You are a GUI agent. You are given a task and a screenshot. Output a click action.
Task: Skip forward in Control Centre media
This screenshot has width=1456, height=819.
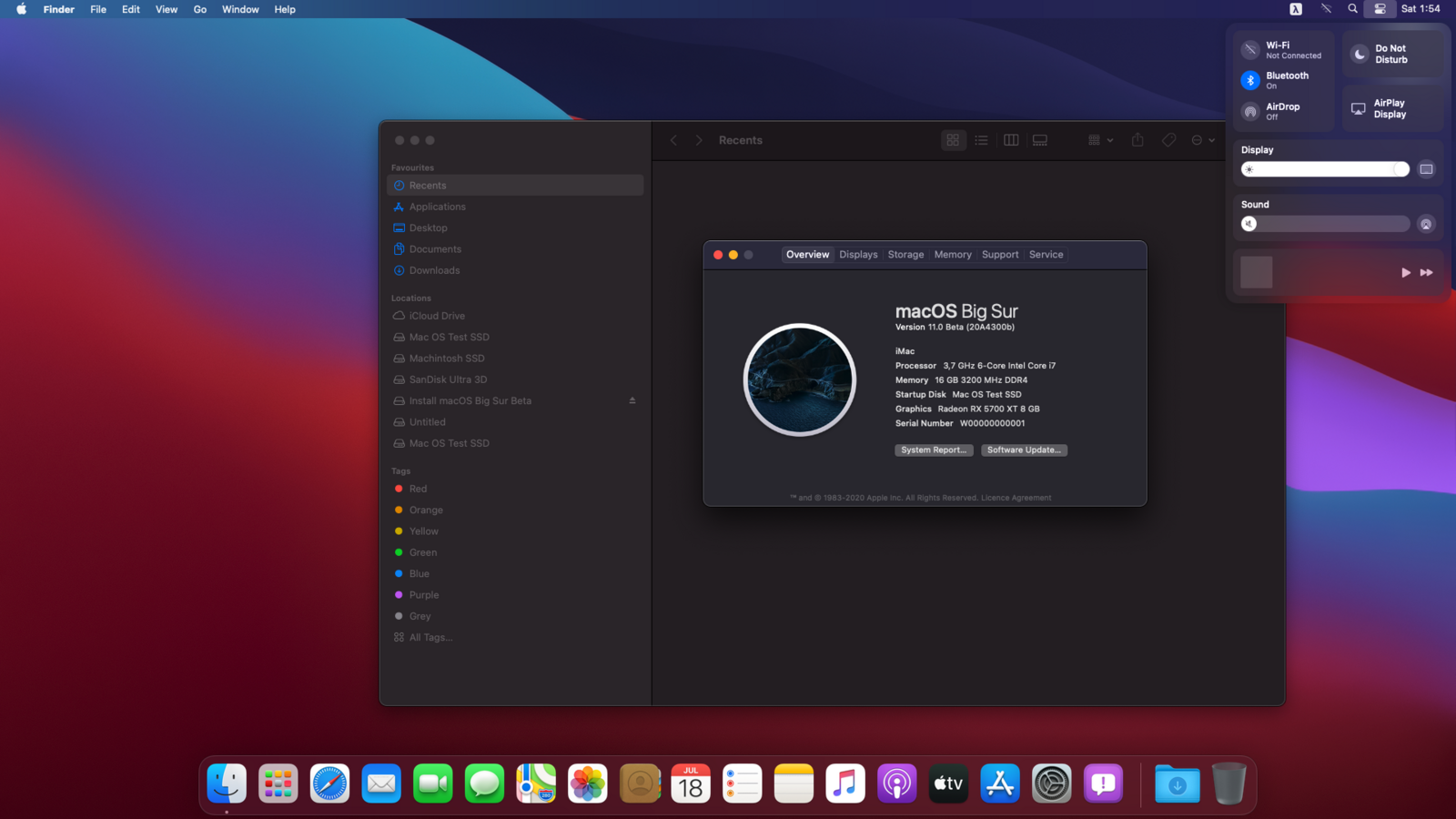coord(1426,272)
